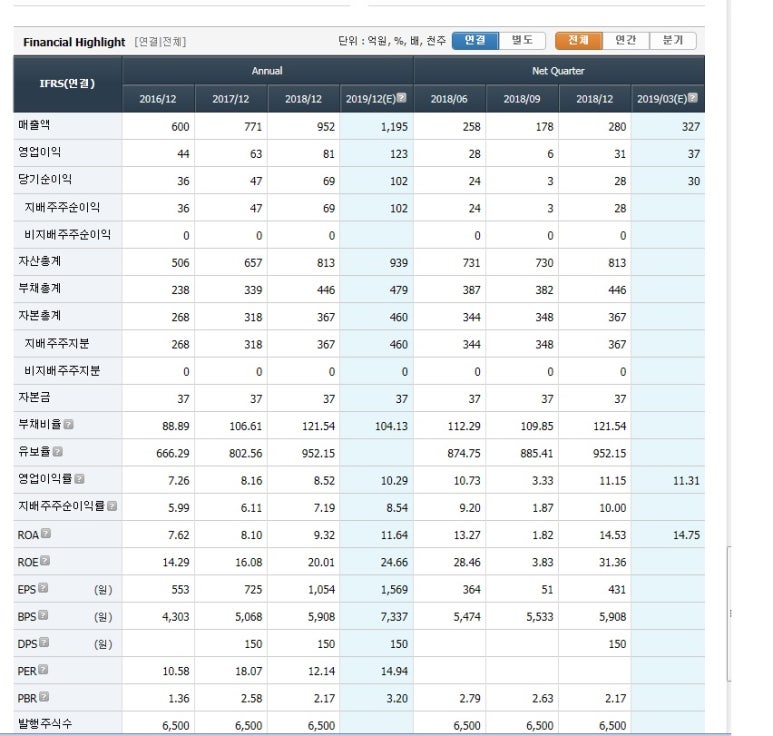Screen dimensions: 773x736
Task: Click the annual 2018/12 column header
Action: coord(303,99)
